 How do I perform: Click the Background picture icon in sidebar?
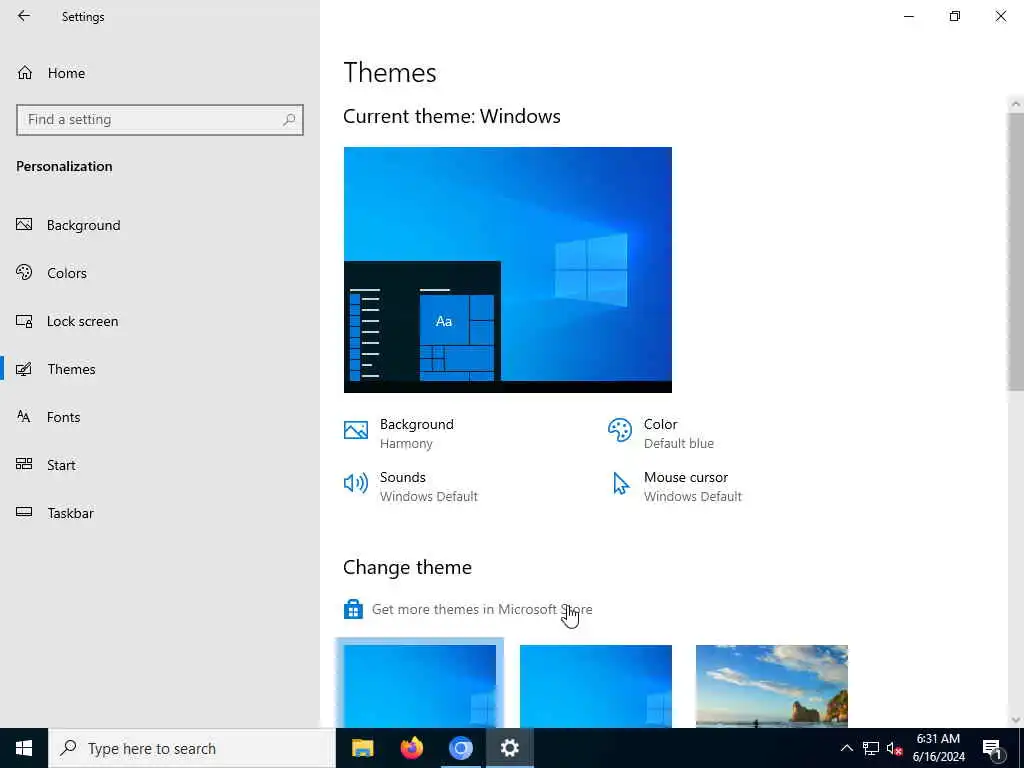pyautogui.click(x=24, y=225)
